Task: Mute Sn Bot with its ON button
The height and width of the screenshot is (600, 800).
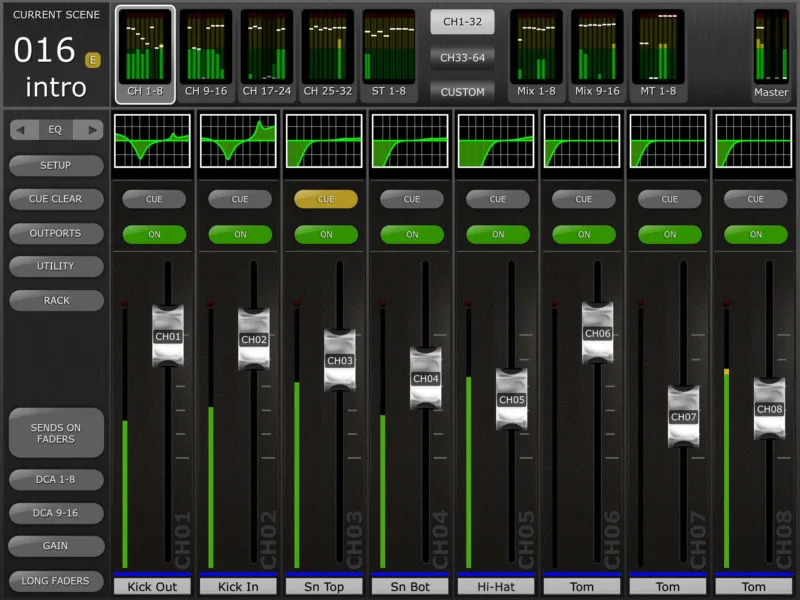Action: pos(412,234)
